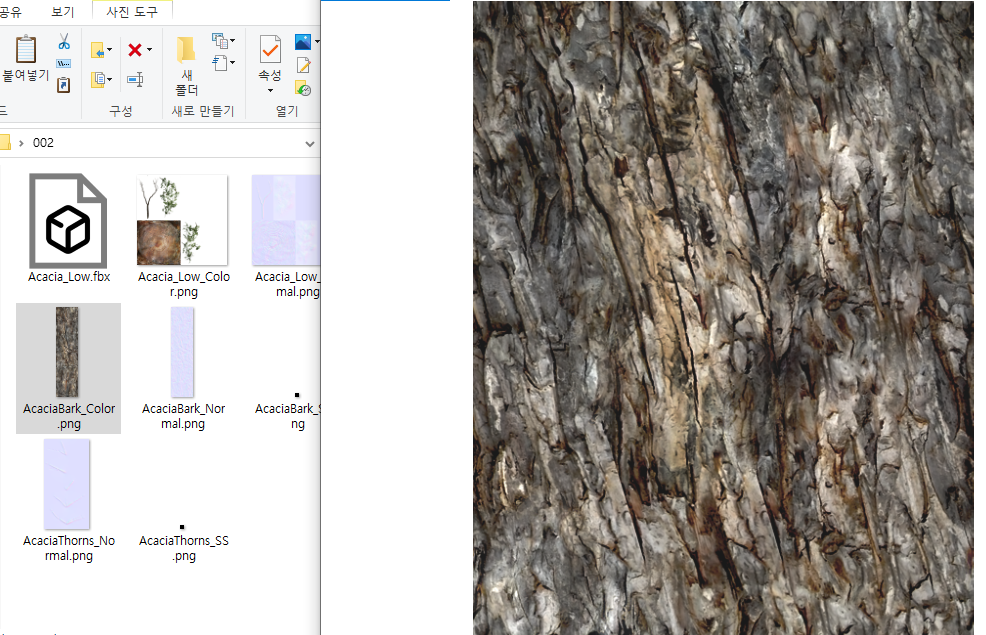Click the 002 folder breadcrumb
Screen dimensions: 986x635
tap(43, 143)
